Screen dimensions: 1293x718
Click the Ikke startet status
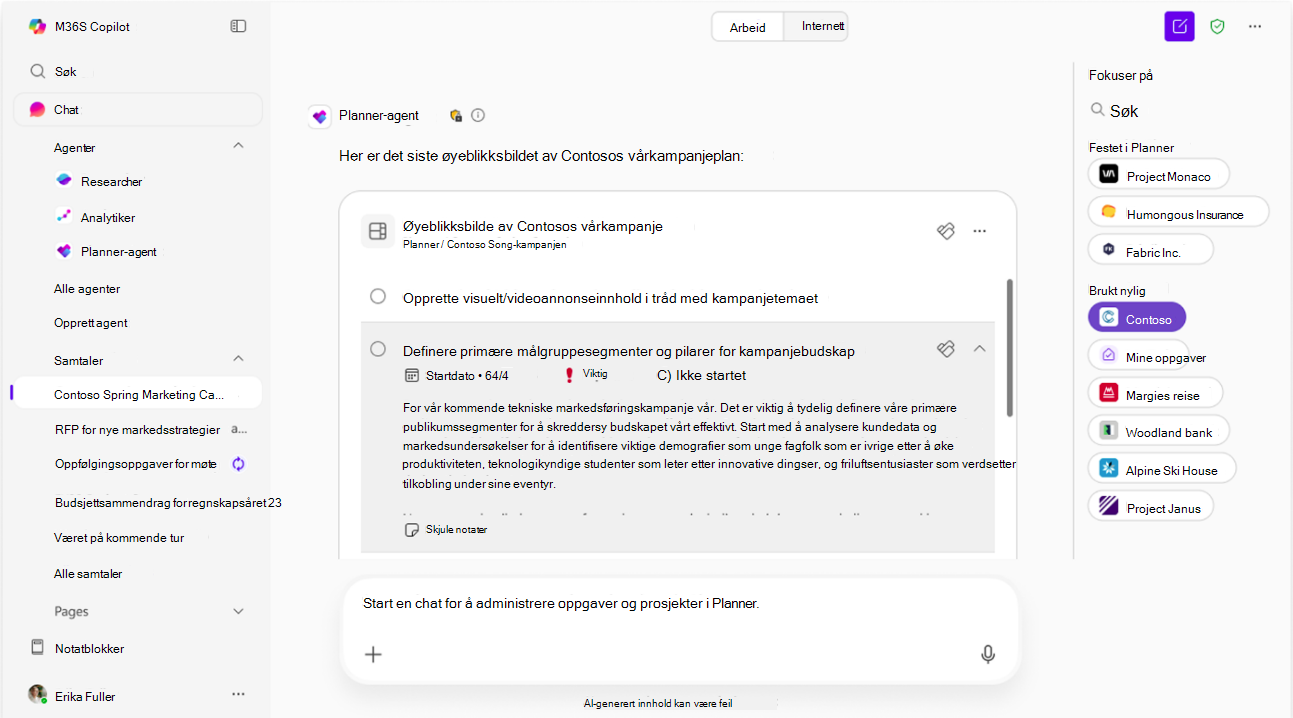tap(701, 376)
